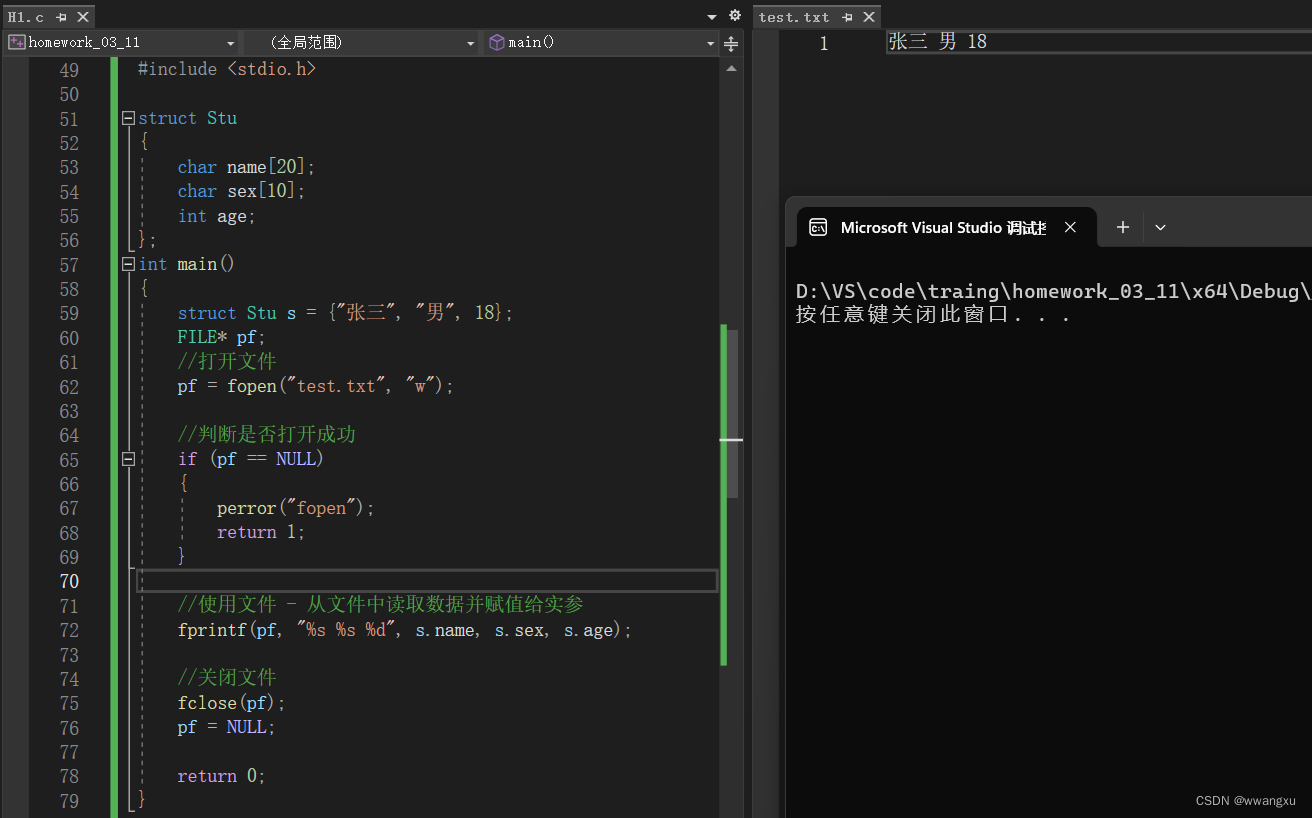Click the empty current line 70 in editor
Viewport: 1312px width, 818px height.
pyautogui.click(x=427, y=581)
